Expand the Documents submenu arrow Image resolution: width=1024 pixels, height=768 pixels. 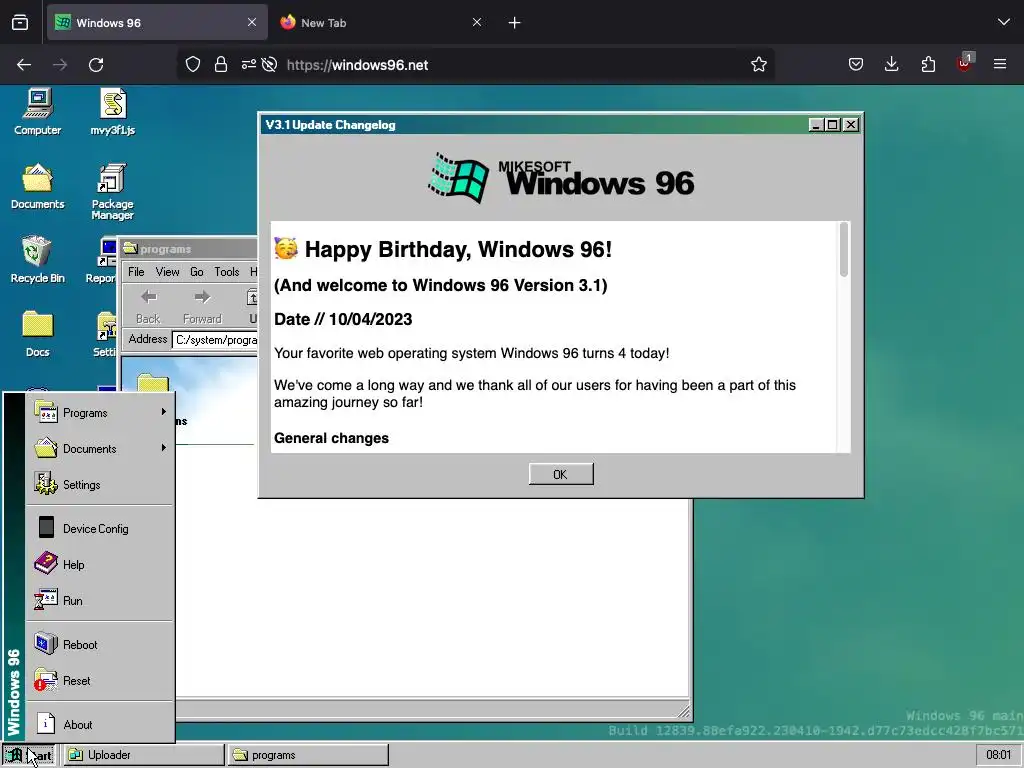163,448
